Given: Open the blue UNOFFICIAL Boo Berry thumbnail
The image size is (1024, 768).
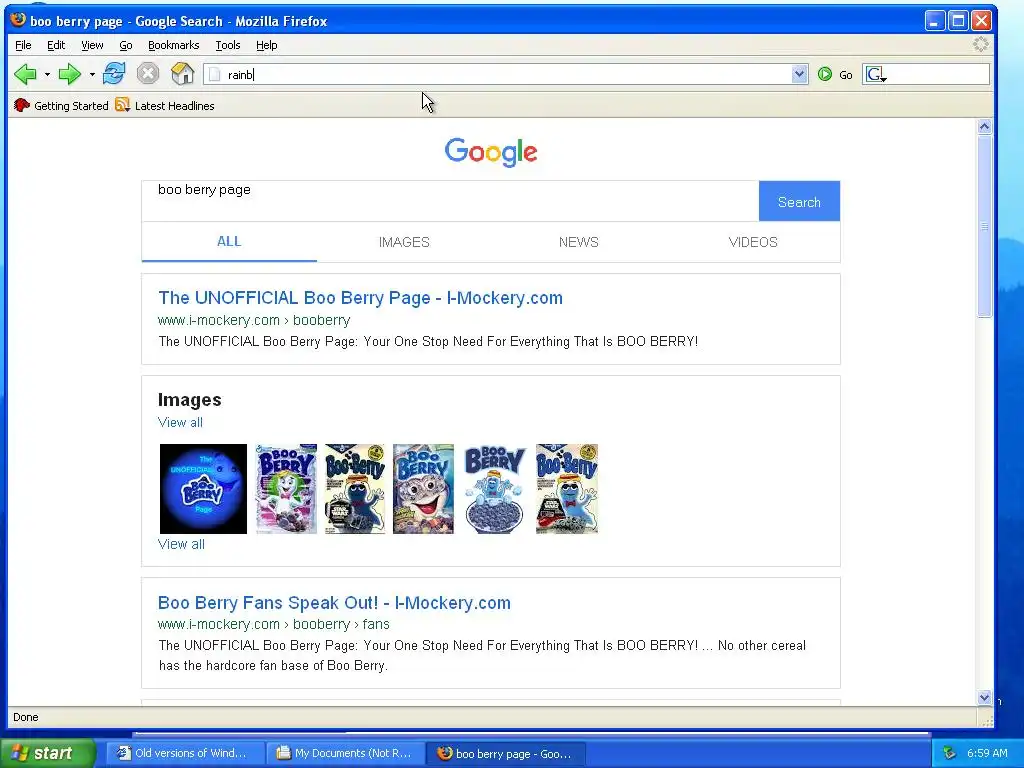Looking at the screenshot, I should 203,488.
